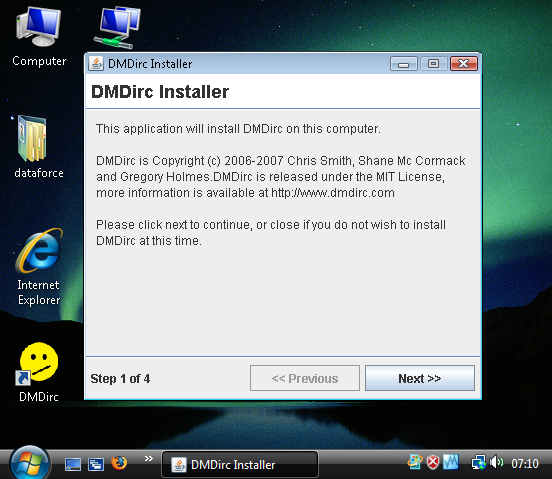Open the Windows Start orb

pyautogui.click(x=30, y=463)
